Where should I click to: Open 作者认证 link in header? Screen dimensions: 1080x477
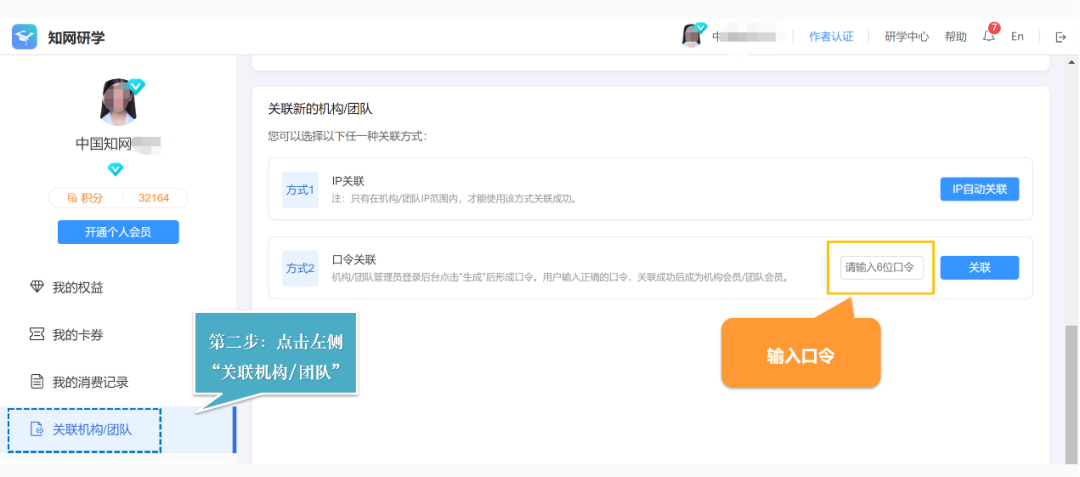831,37
